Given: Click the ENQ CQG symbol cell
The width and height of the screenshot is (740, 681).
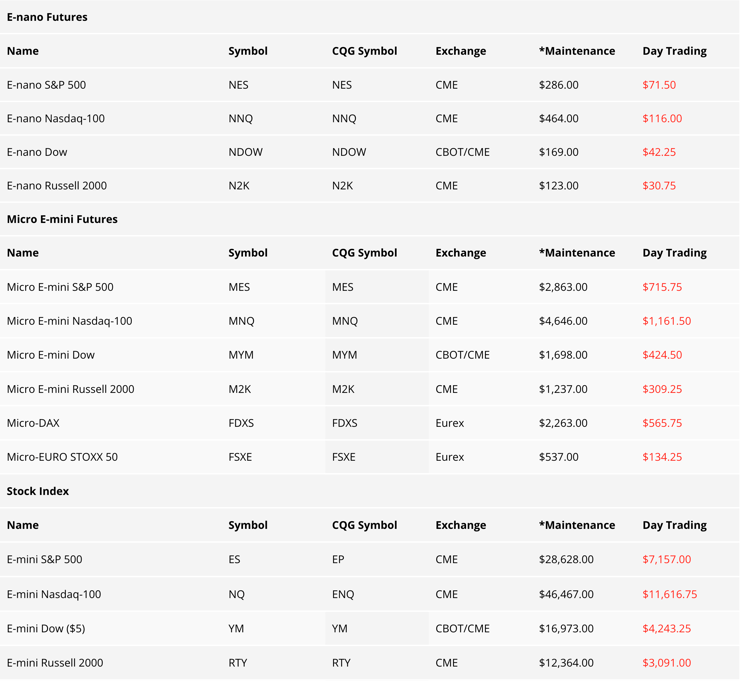Looking at the screenshot, I should pos(343,594).
